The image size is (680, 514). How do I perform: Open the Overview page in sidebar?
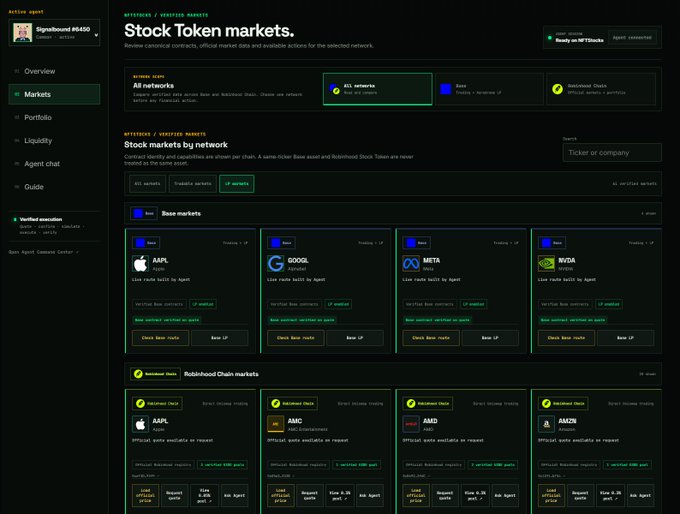click(54, 71)
